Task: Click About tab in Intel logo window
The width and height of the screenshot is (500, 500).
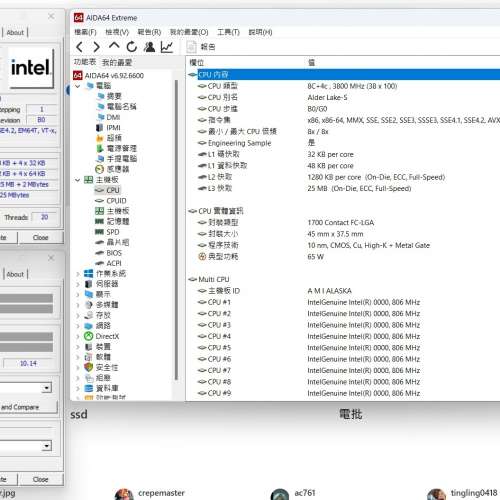Action: point(15,32)
